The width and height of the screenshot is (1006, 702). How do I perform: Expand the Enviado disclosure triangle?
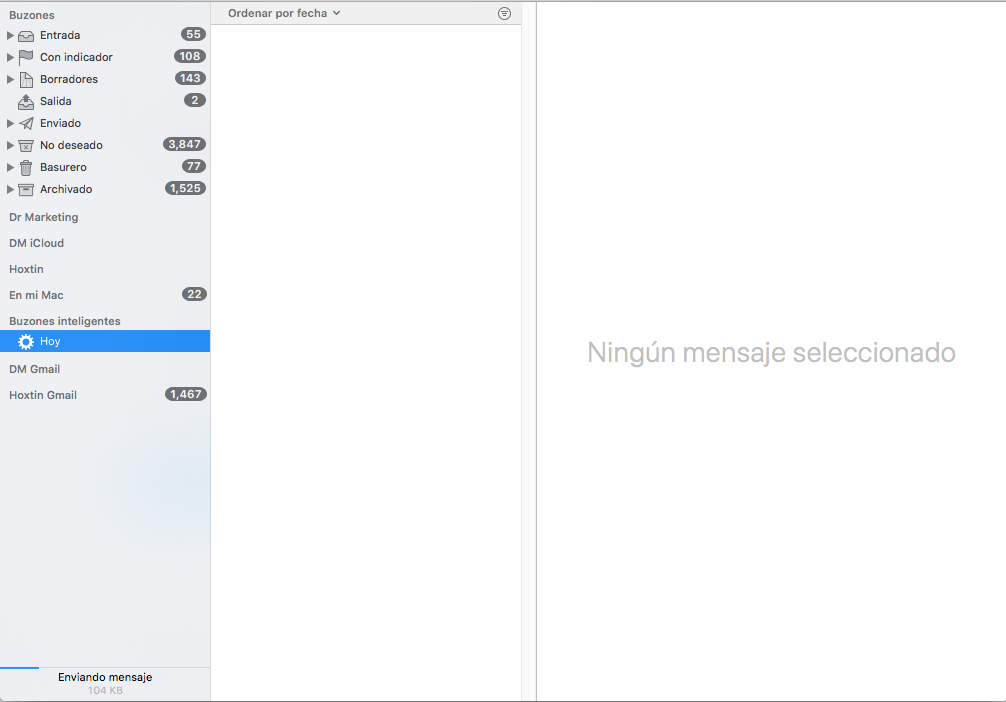pos(10,123)
